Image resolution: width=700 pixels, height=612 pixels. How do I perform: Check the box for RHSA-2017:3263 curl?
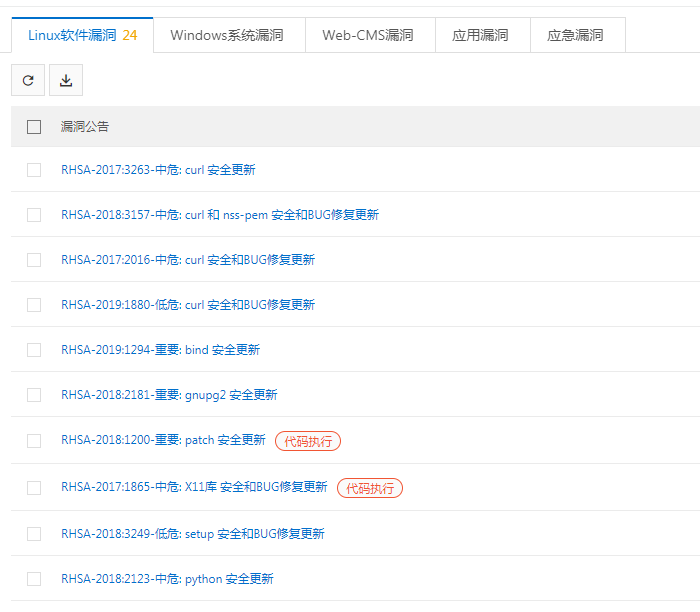(34, 170)
